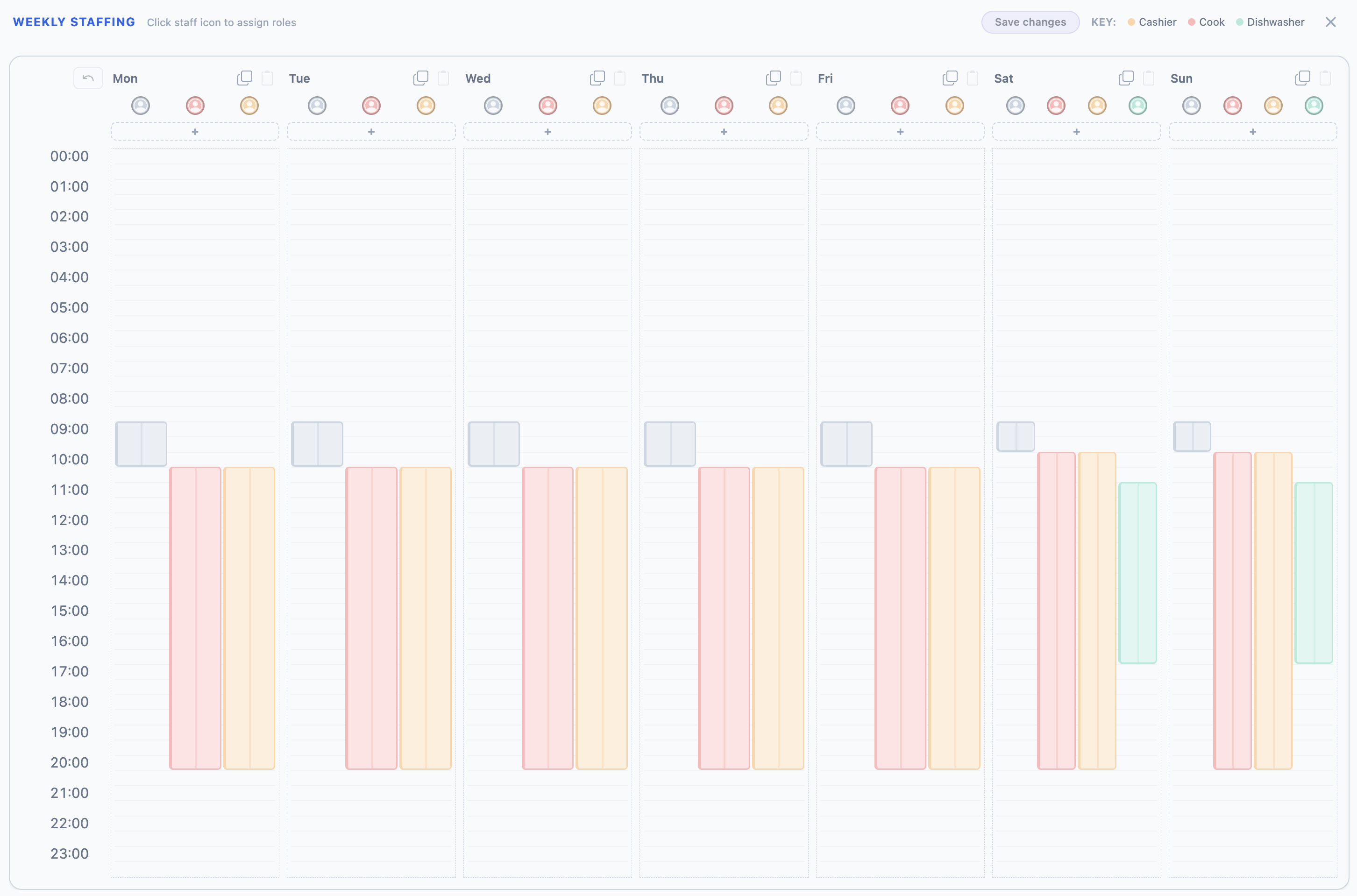1357x896 pixels.
Task: Select Sunday's gray unassigned staff icon
Action: pyautogui.click(x=1192, y=106)
